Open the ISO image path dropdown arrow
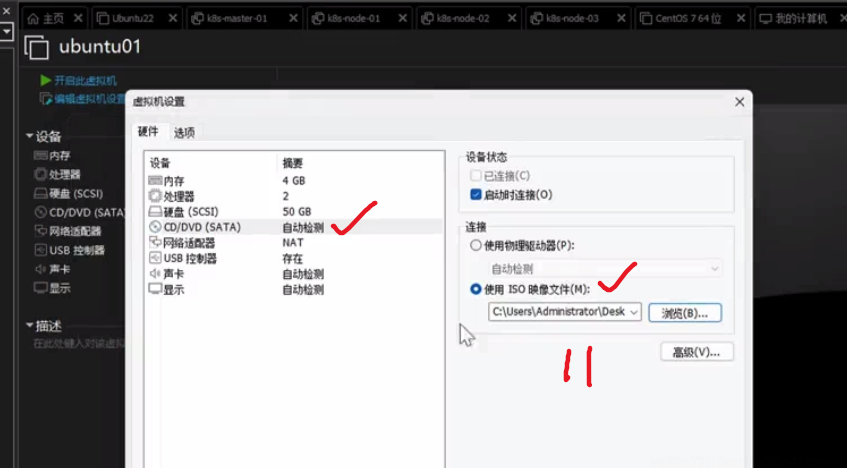The height and width of the screenshot is (468, 847). tap(633, 312)
